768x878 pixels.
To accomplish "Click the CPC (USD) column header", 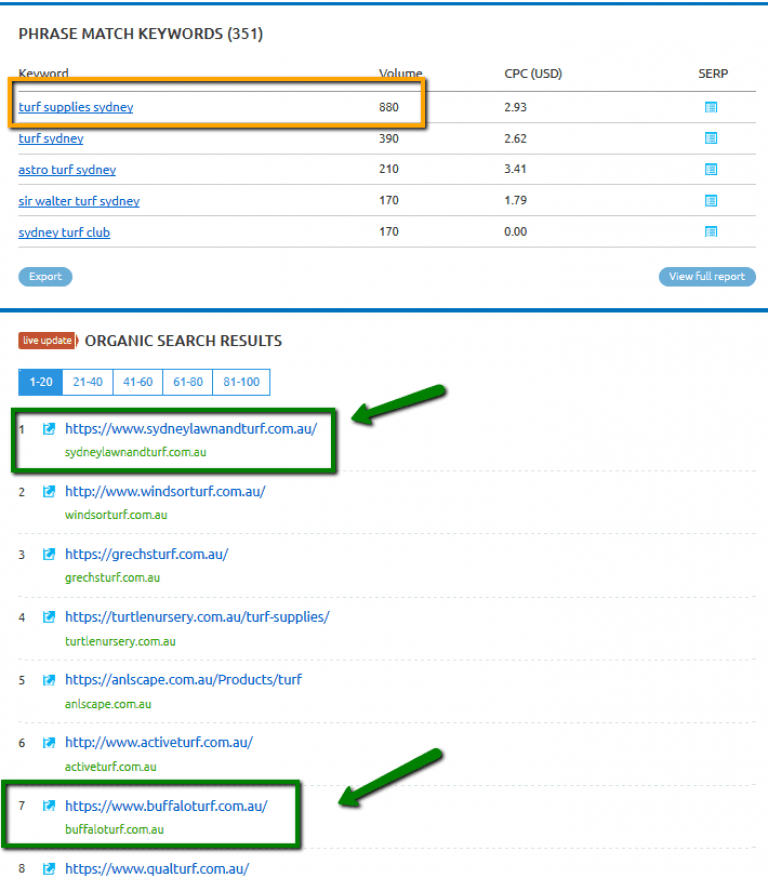I will (x=533, y=73).
